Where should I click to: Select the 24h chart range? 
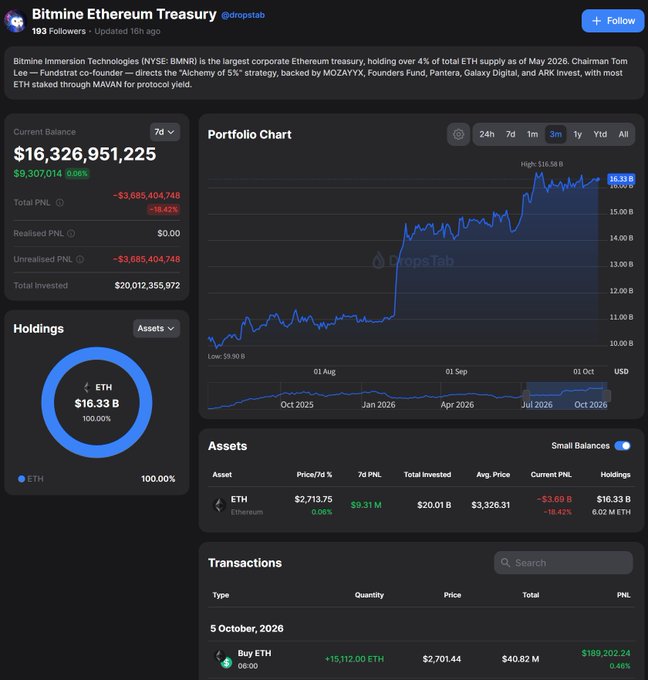click(x=487, y=134)
